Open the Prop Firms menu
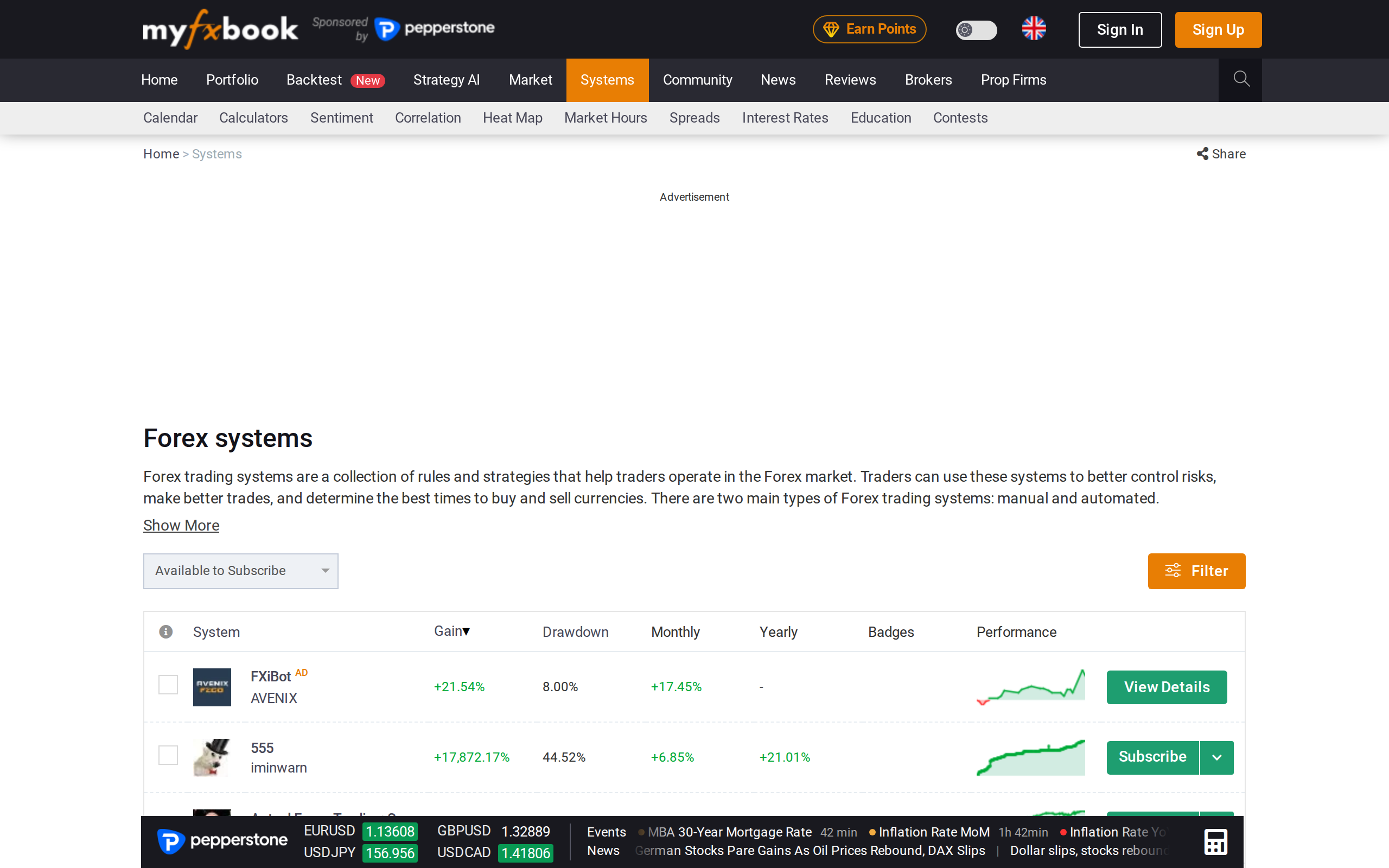This screenshot has height=868, width=1389. pyautogui.click(x=1013, y=80)
